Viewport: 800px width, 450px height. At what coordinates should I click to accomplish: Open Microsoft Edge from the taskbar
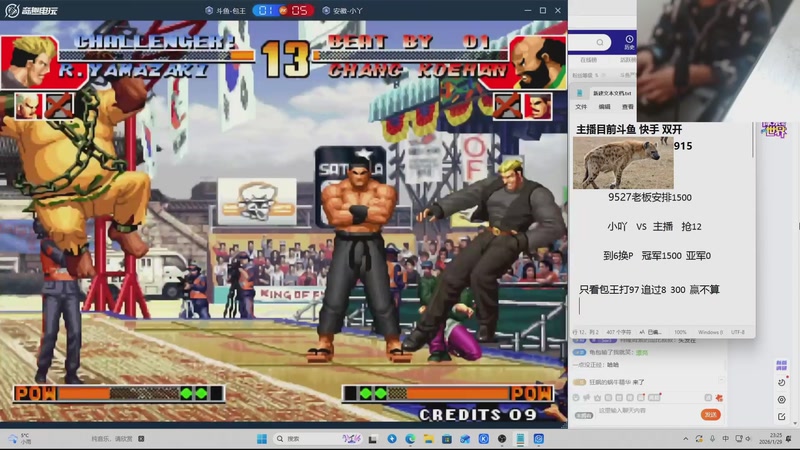click(x=410, y=439)
